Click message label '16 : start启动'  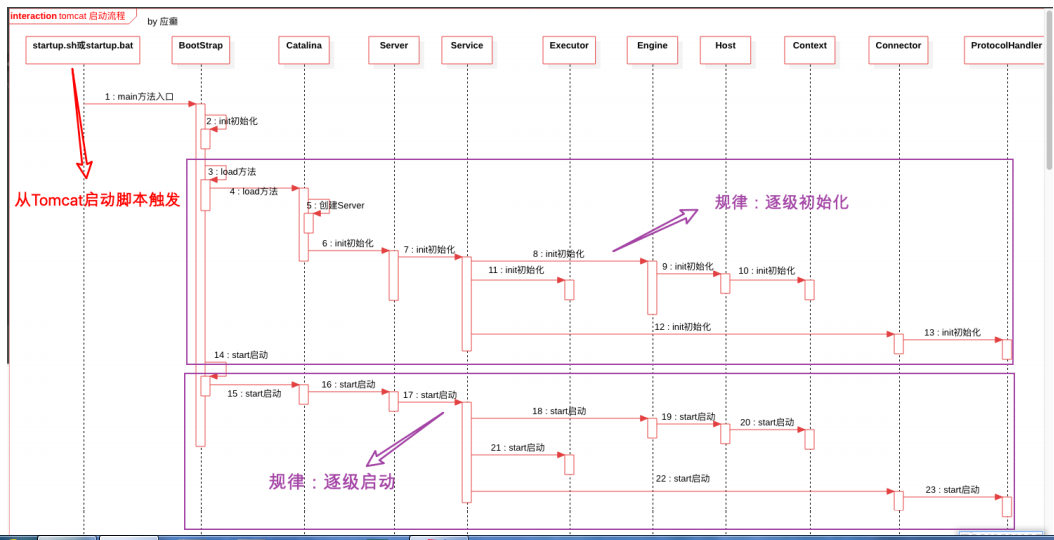[x=348, y=385]
